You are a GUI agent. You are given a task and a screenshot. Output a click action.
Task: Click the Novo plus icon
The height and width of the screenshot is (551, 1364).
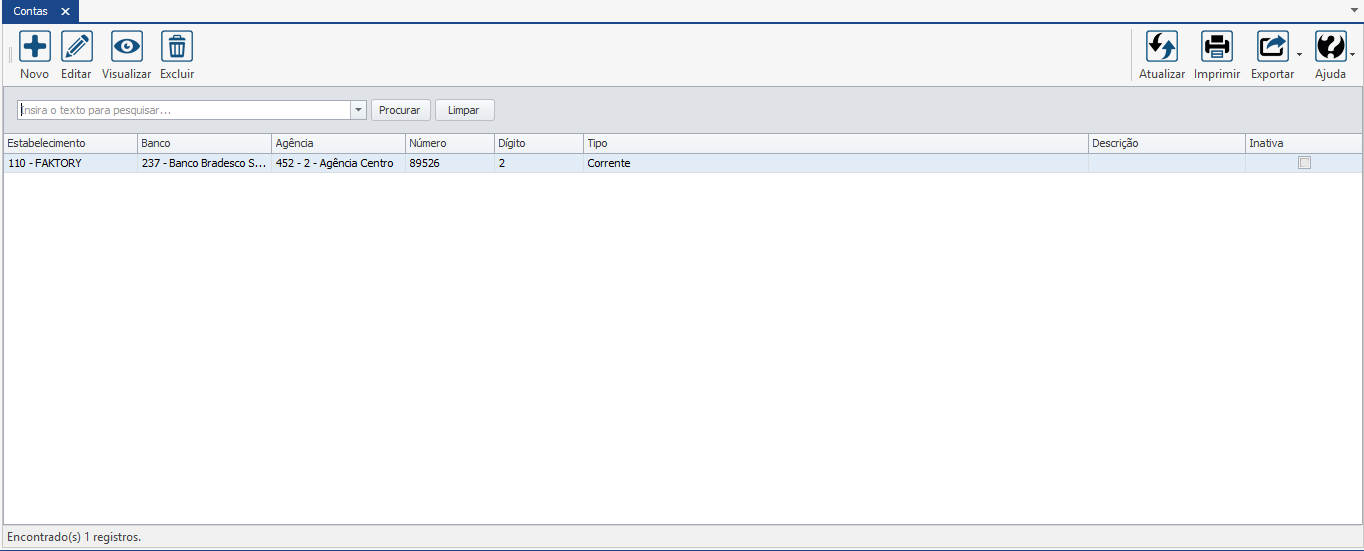[x=35, y=47]
